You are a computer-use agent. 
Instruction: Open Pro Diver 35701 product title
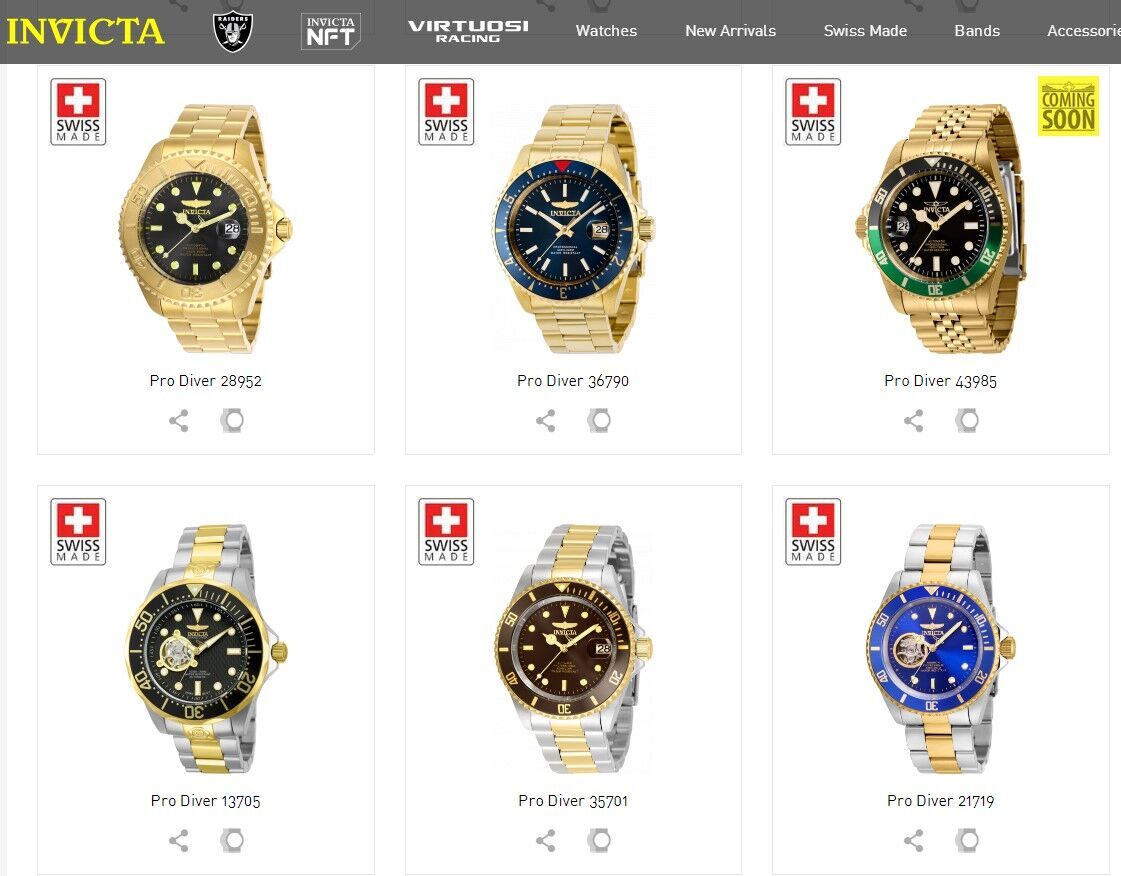click(x=573, y=801)
